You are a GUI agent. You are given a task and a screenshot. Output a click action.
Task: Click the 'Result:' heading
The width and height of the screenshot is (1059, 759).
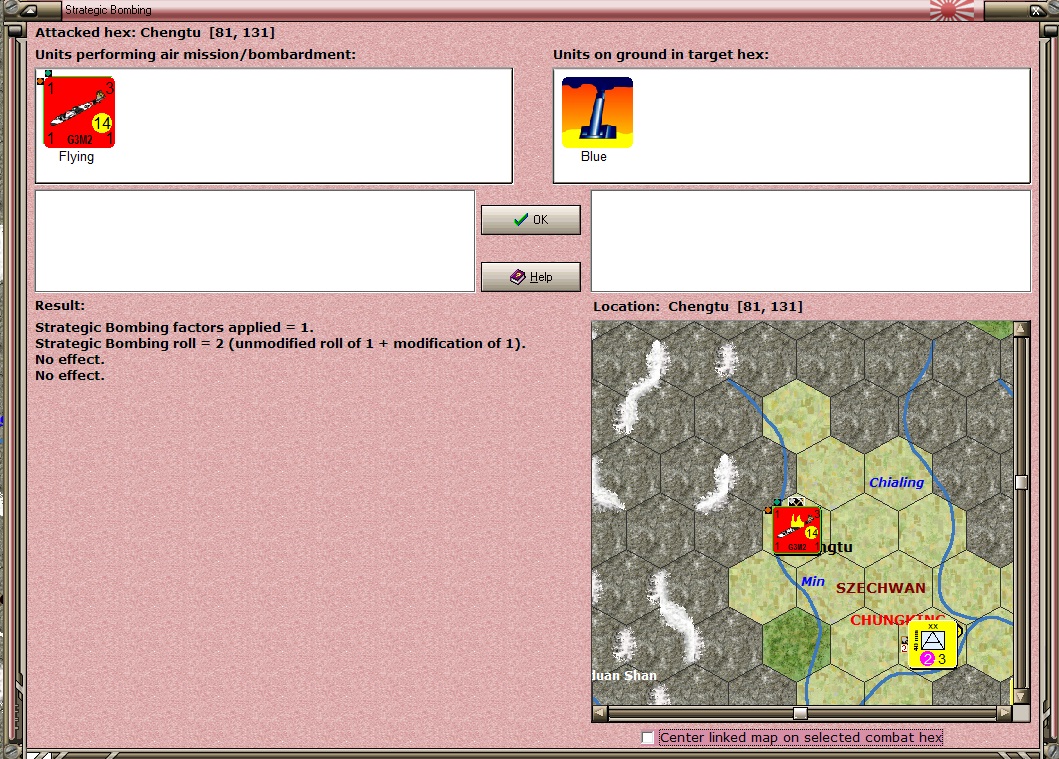coord(60,305)
